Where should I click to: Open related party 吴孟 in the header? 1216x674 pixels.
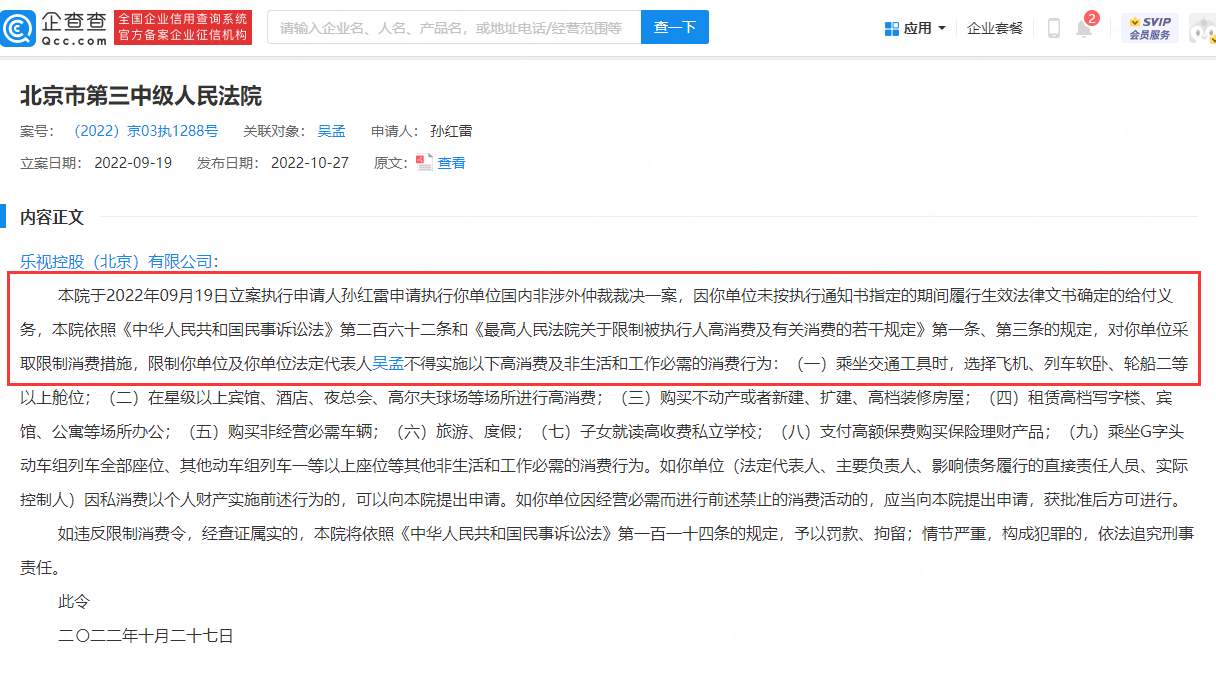(x=331, y=131)
